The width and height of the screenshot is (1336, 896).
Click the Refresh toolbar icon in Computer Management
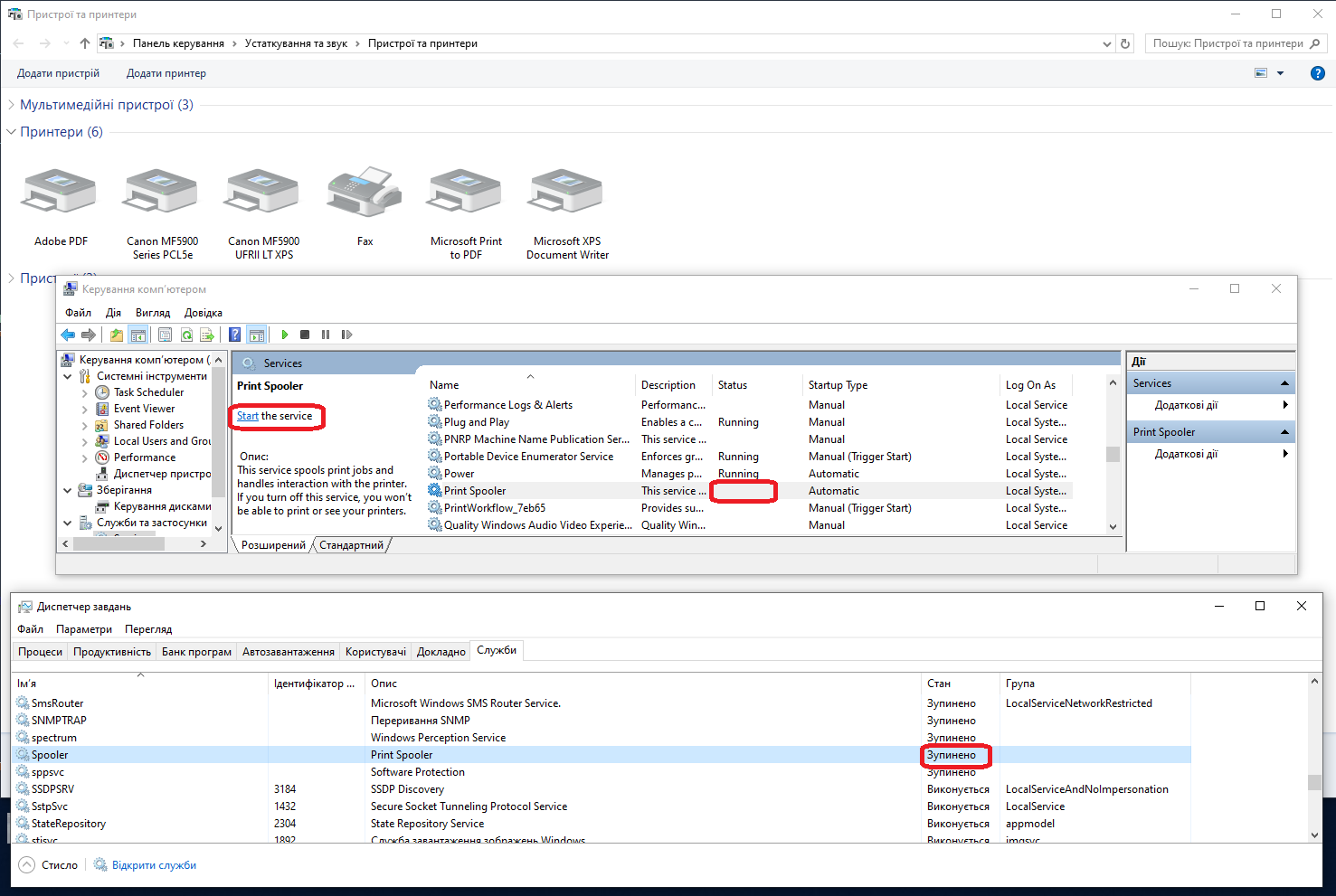(186, 335)
